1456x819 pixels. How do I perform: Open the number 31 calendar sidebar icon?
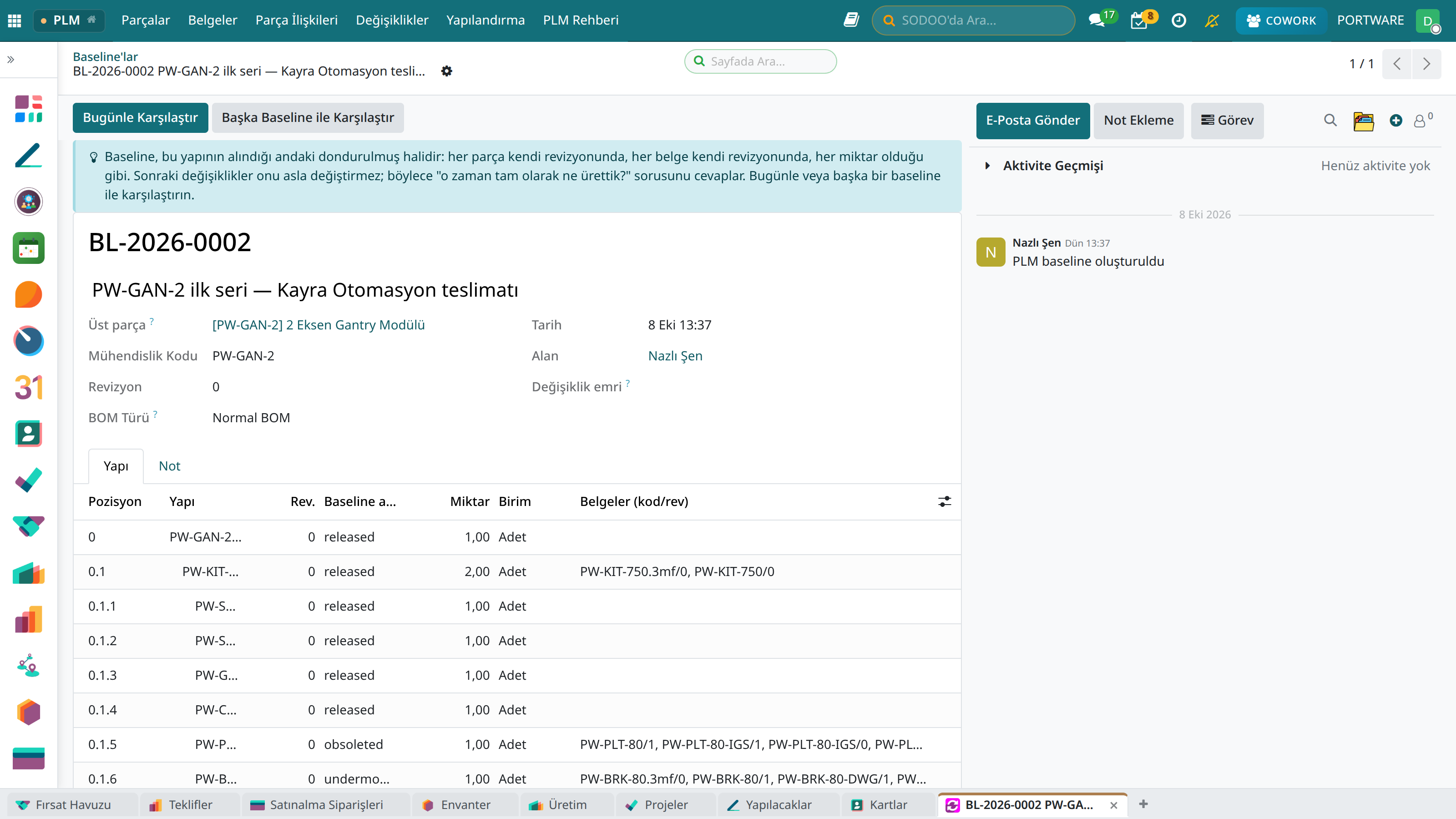(29, 387)
